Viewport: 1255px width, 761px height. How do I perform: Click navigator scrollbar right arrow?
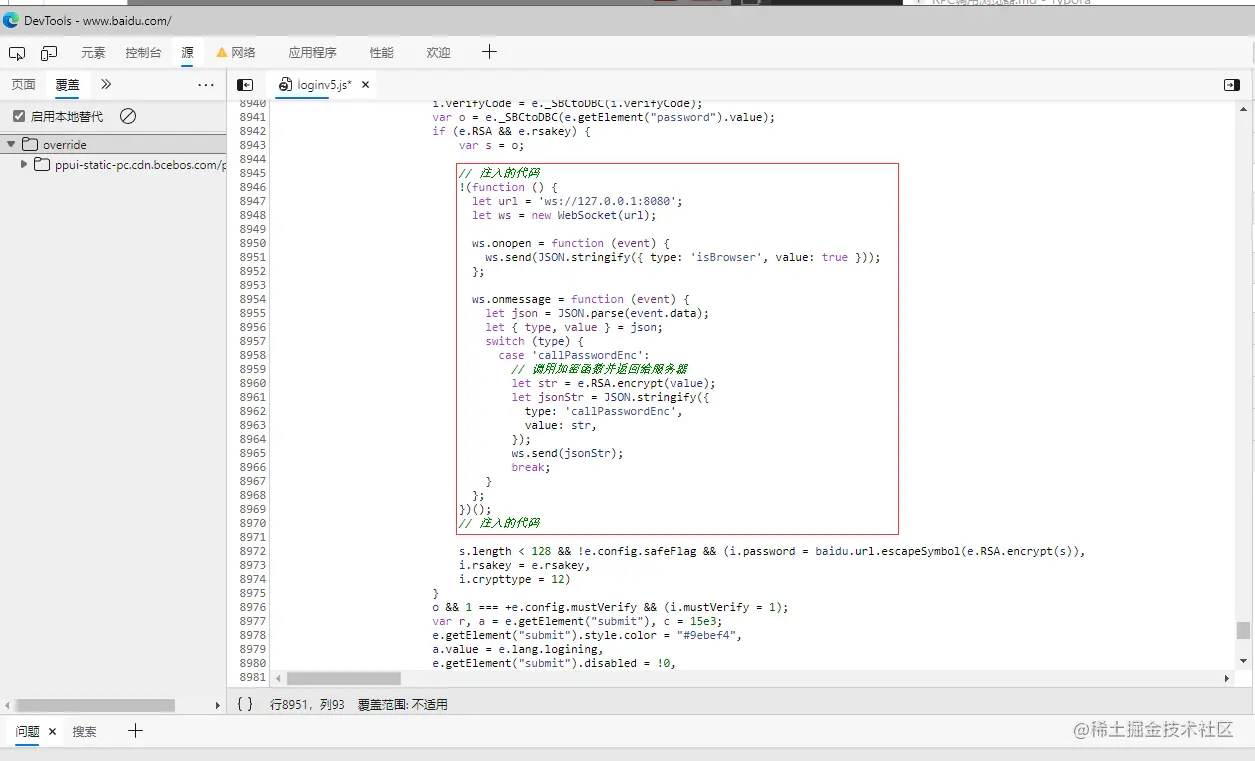click(218, 705)
